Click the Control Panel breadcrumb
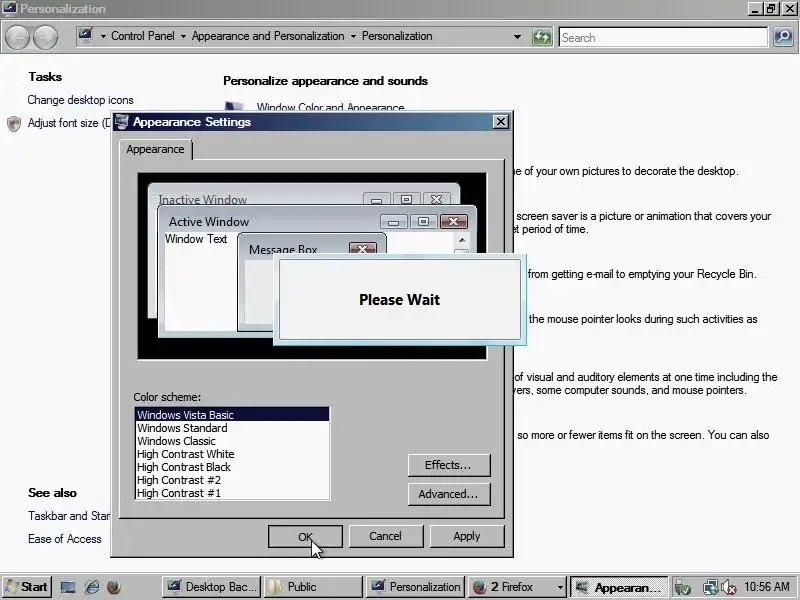This screenshot has height=600, width=800. (143, 36)
